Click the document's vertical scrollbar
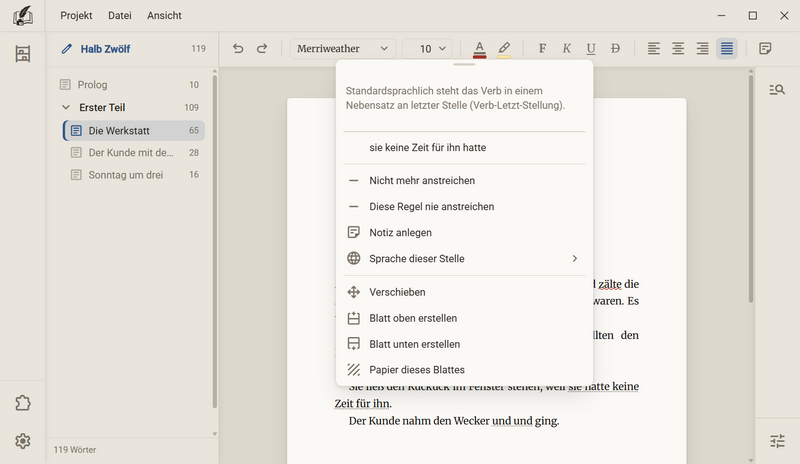This screenshot has width=800, height=464. coord(751,189)
